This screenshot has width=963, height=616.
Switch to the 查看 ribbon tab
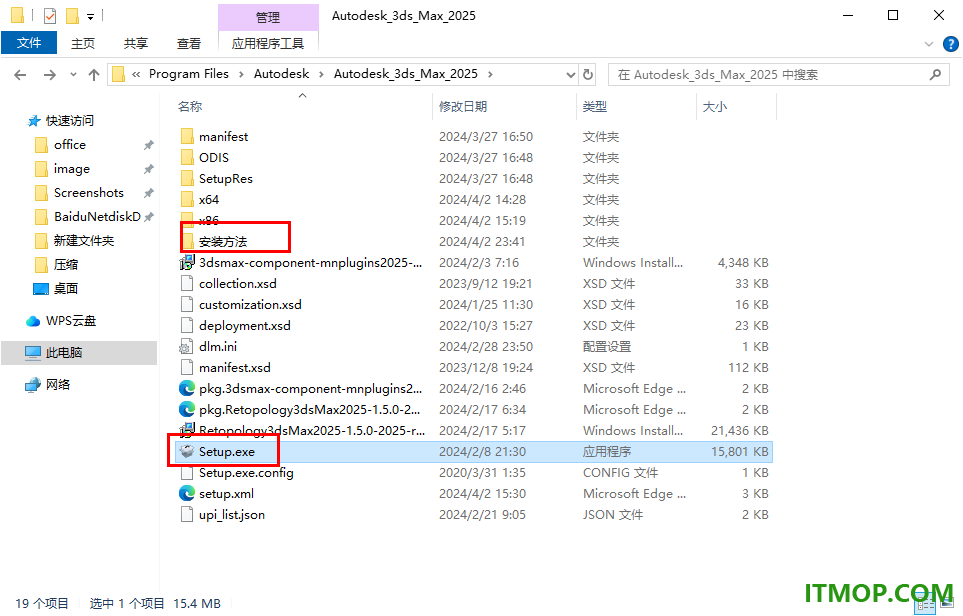[x=189, y=43]
